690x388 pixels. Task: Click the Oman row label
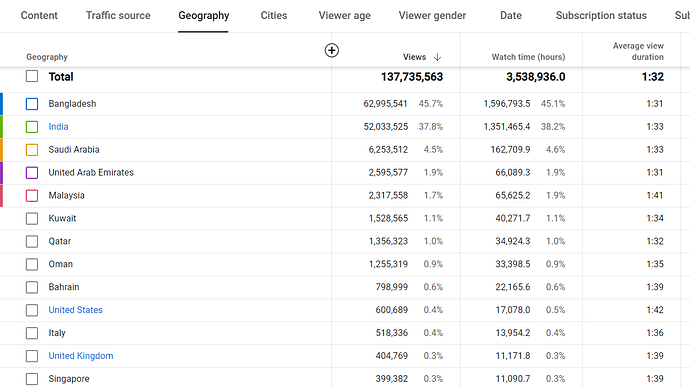click(60, 264)
